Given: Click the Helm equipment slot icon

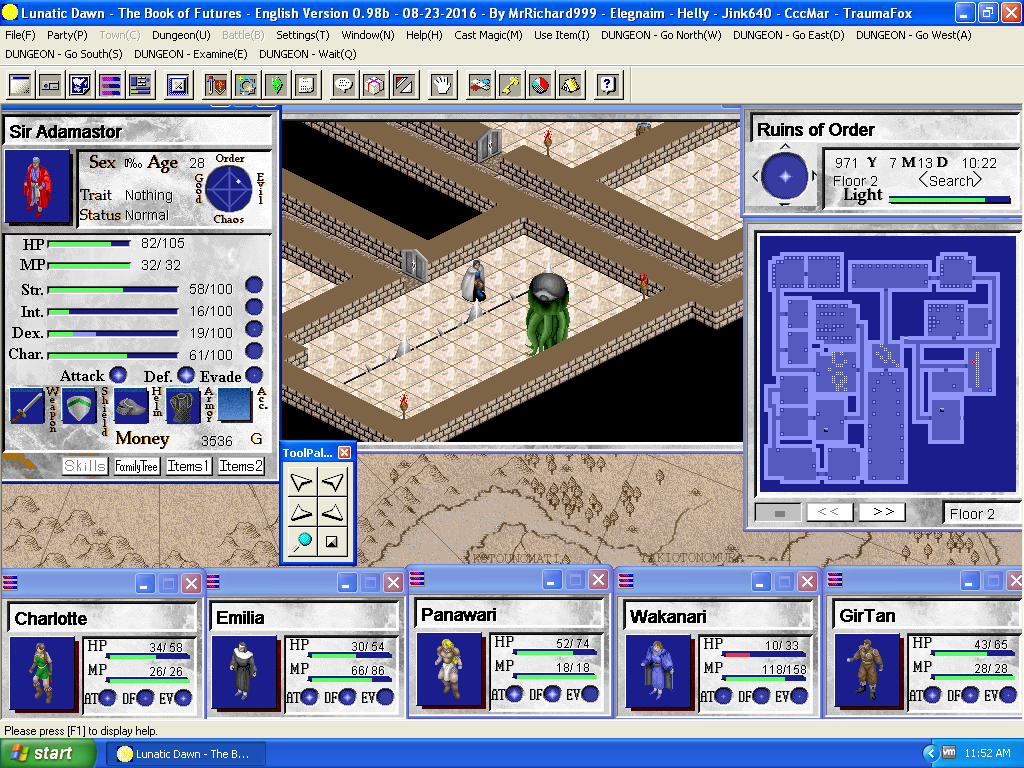Looking at the screenshot, I should pyautogui.click(x=132, y=406).
